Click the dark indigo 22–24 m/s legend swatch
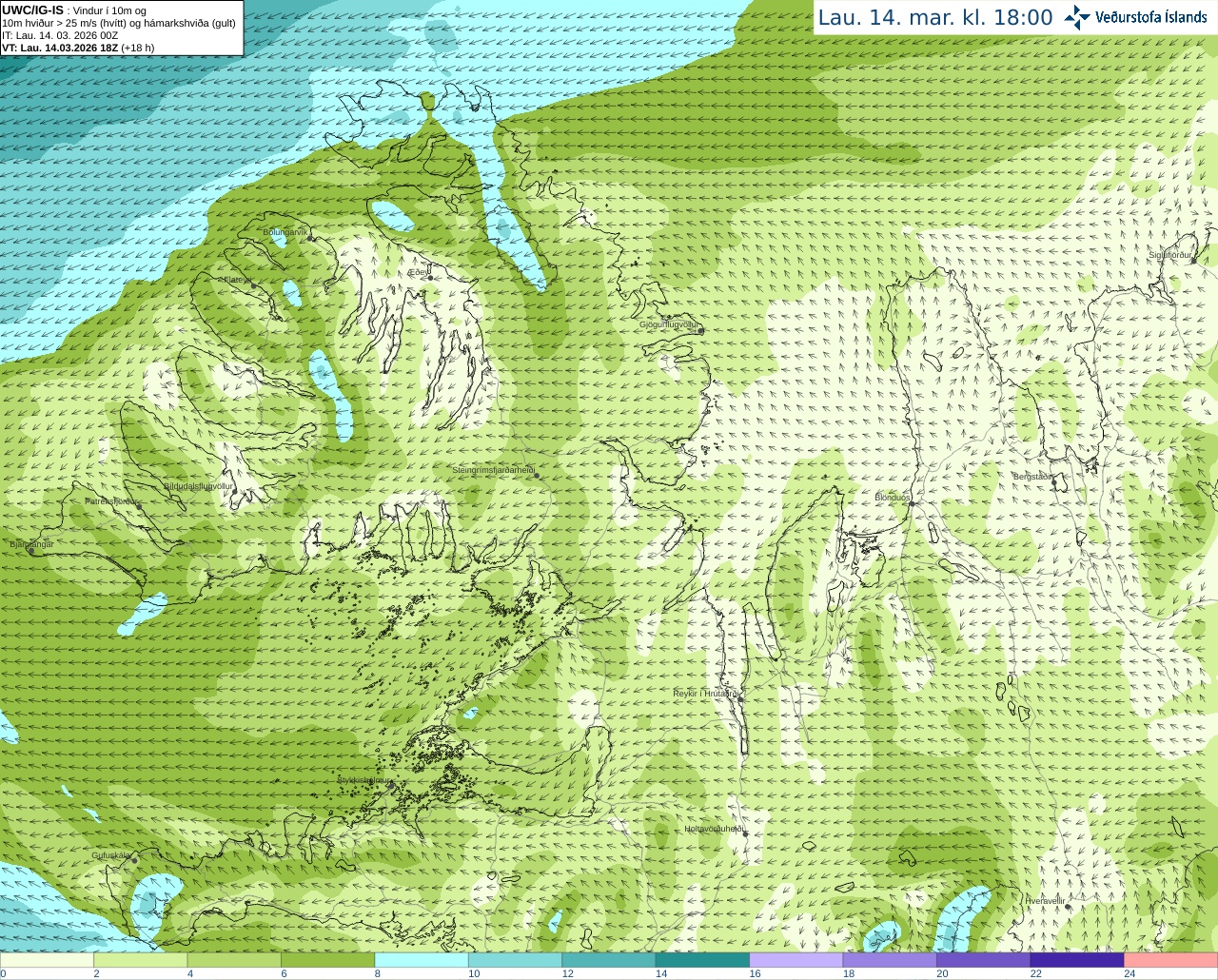Image resolution: width=1218 pixels, height=980 pixels. (1077, 960)
